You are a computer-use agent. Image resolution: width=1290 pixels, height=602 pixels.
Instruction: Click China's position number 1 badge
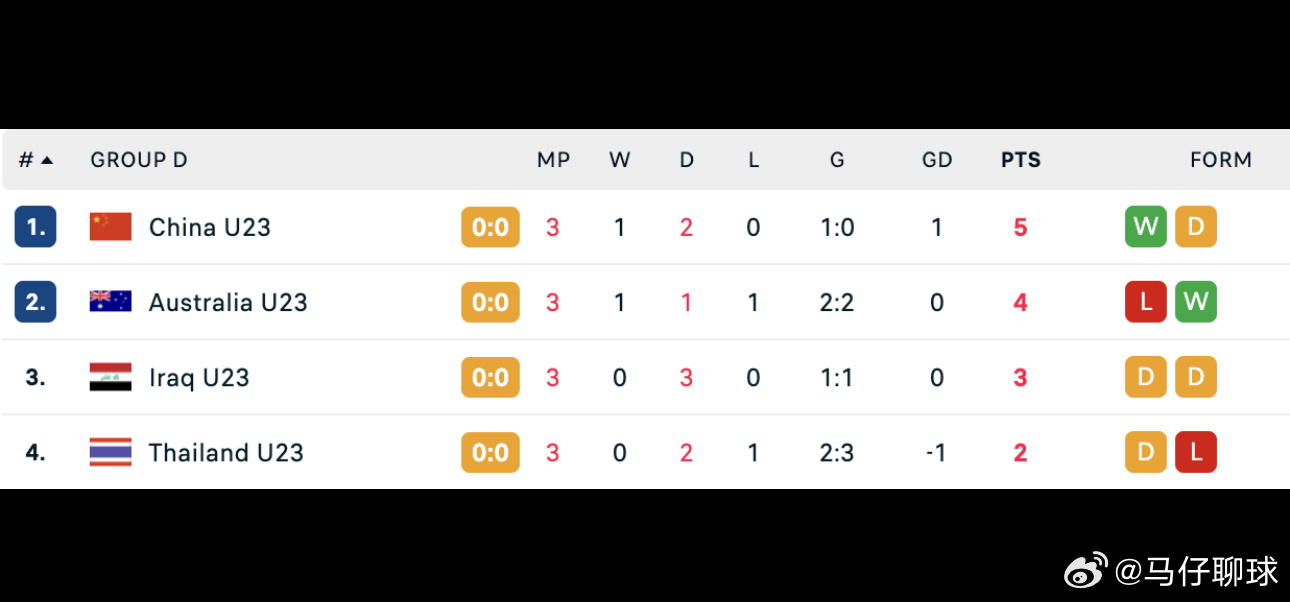[x=35, y=227]
